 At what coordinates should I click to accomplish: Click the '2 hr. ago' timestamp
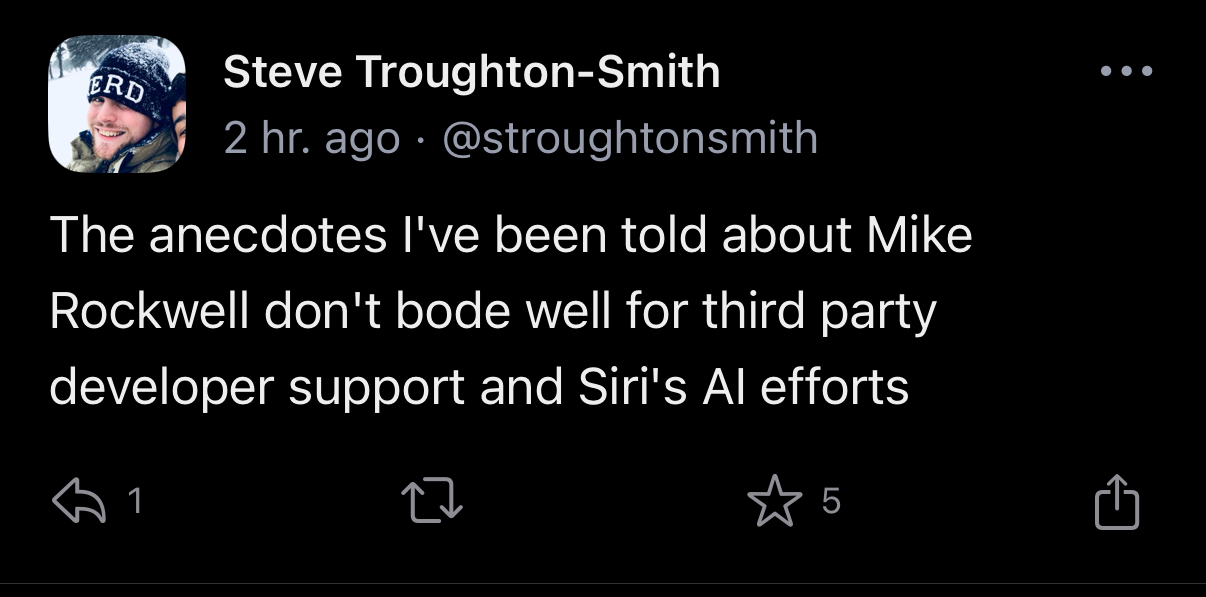311,138
